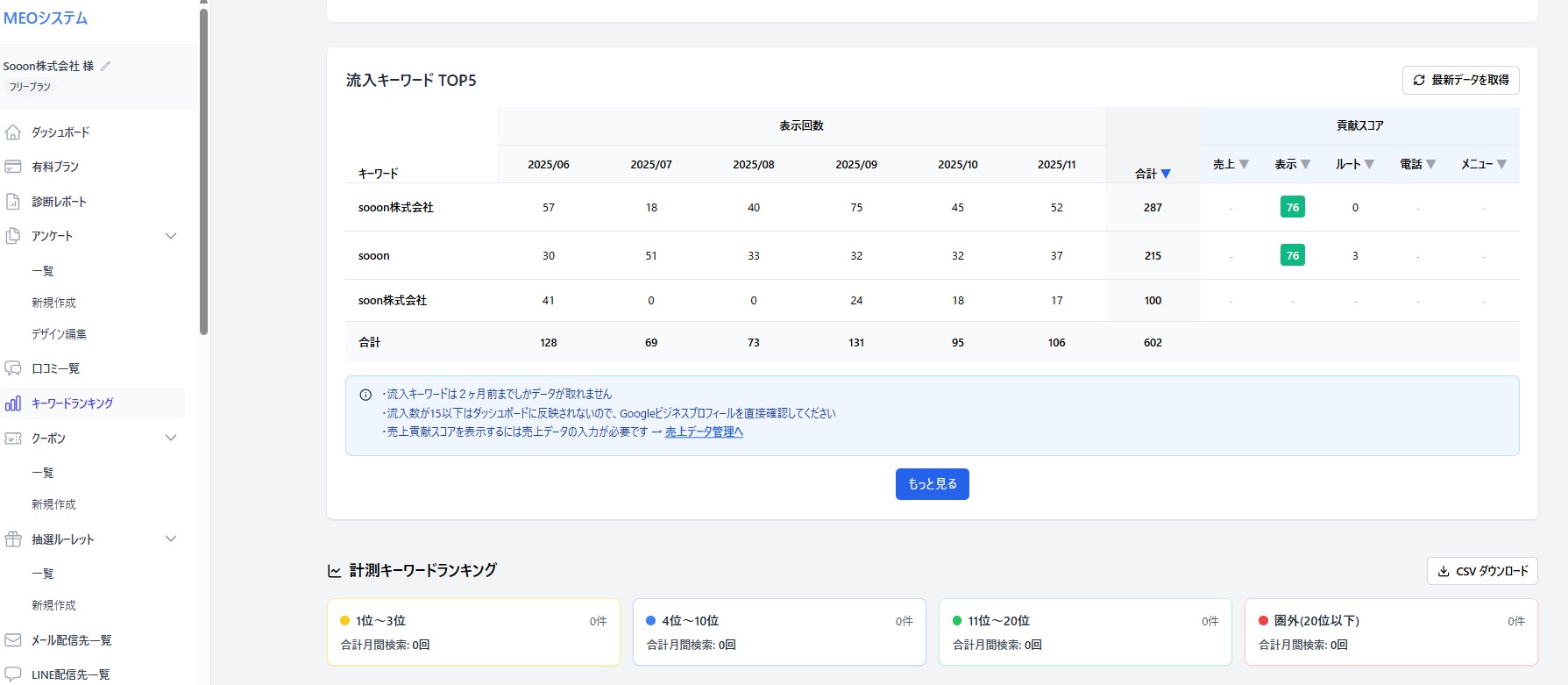Click the ダッシュボード home icon

pyautogui.click(x=13, y=132)
